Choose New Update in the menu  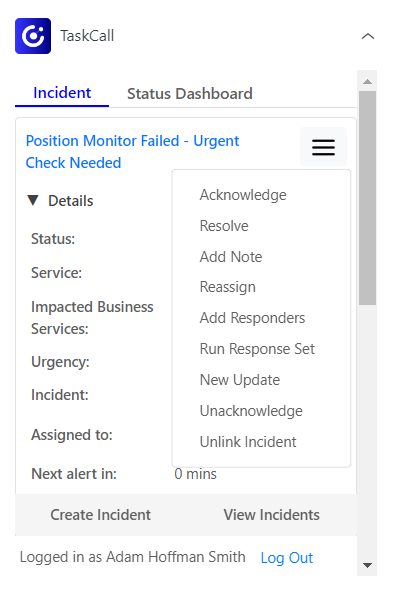(x=240, y=380)
